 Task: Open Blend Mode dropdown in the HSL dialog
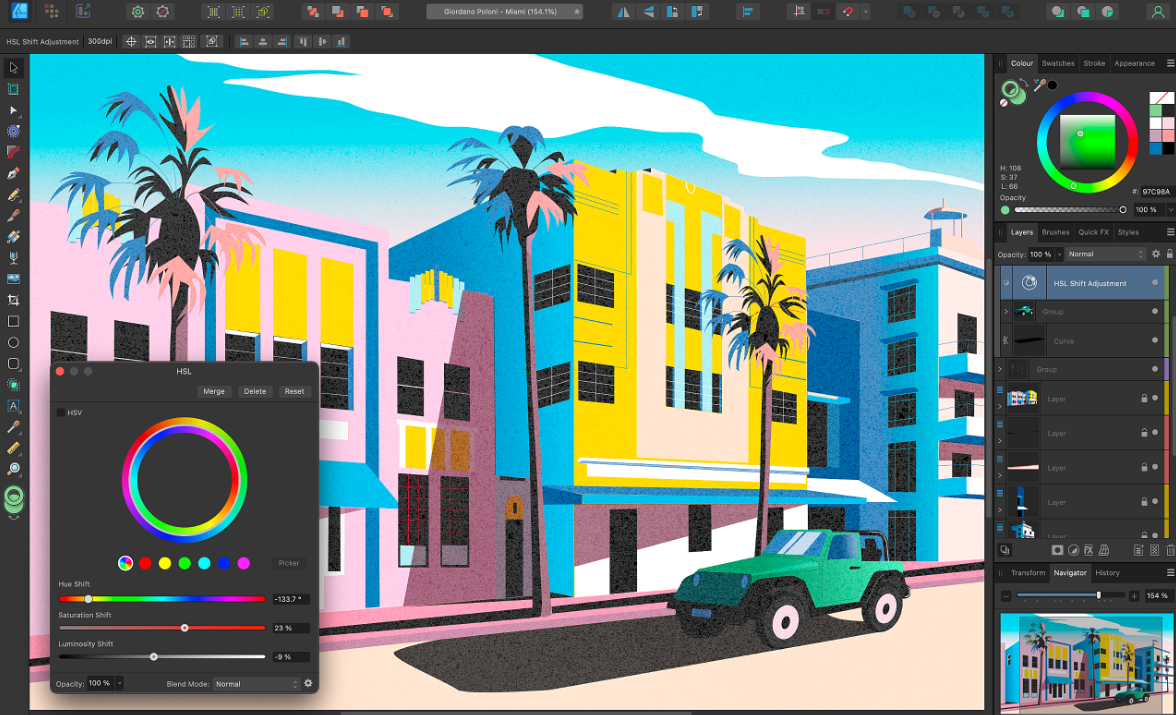(256, 684)
